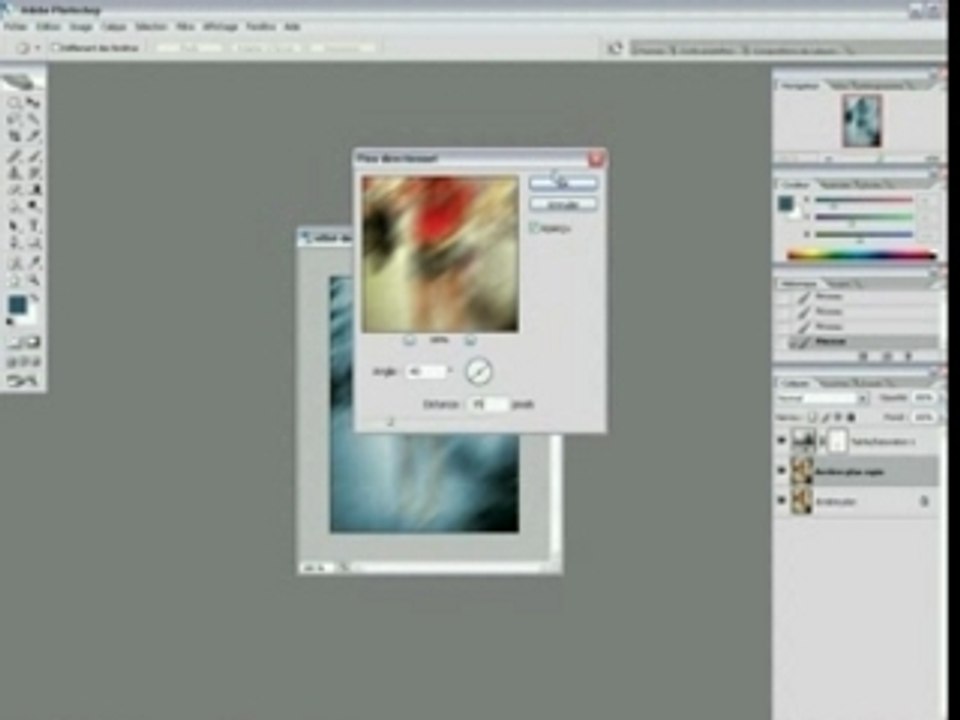Open the Edition menu
Image resolution: width=960 pixels, height=720 pixels.
pos(48,27)
